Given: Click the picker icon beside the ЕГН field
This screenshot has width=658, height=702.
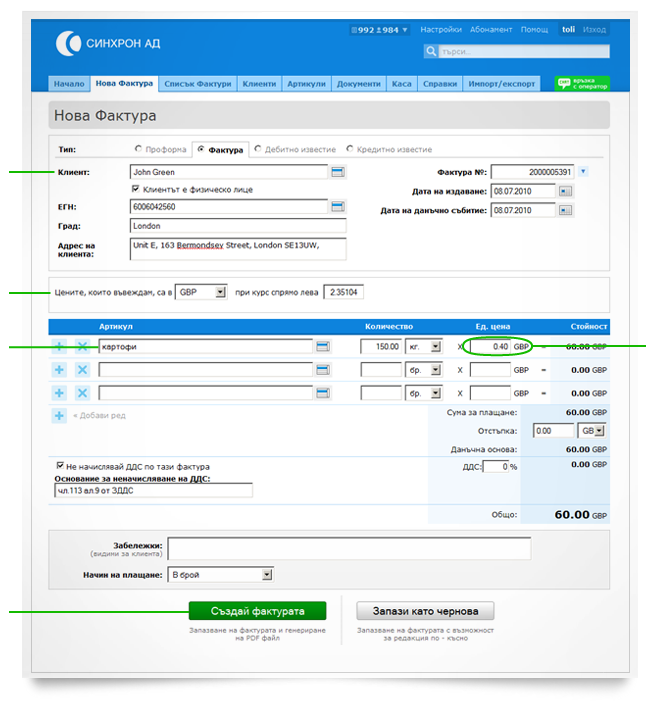Looking at the screenshot, I should point(338,206).
